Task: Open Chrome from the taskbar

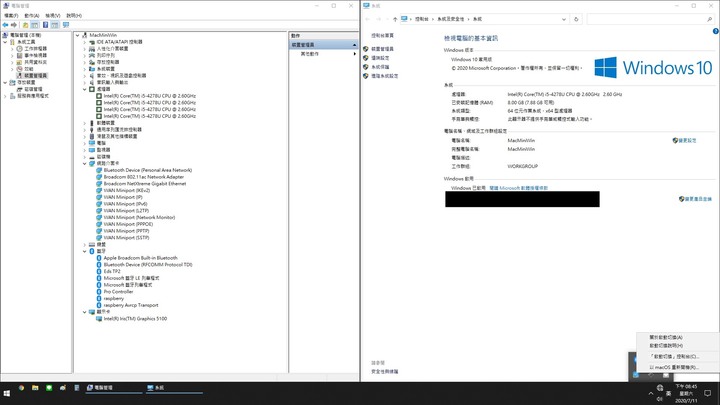Action: (x=21, y=388)
